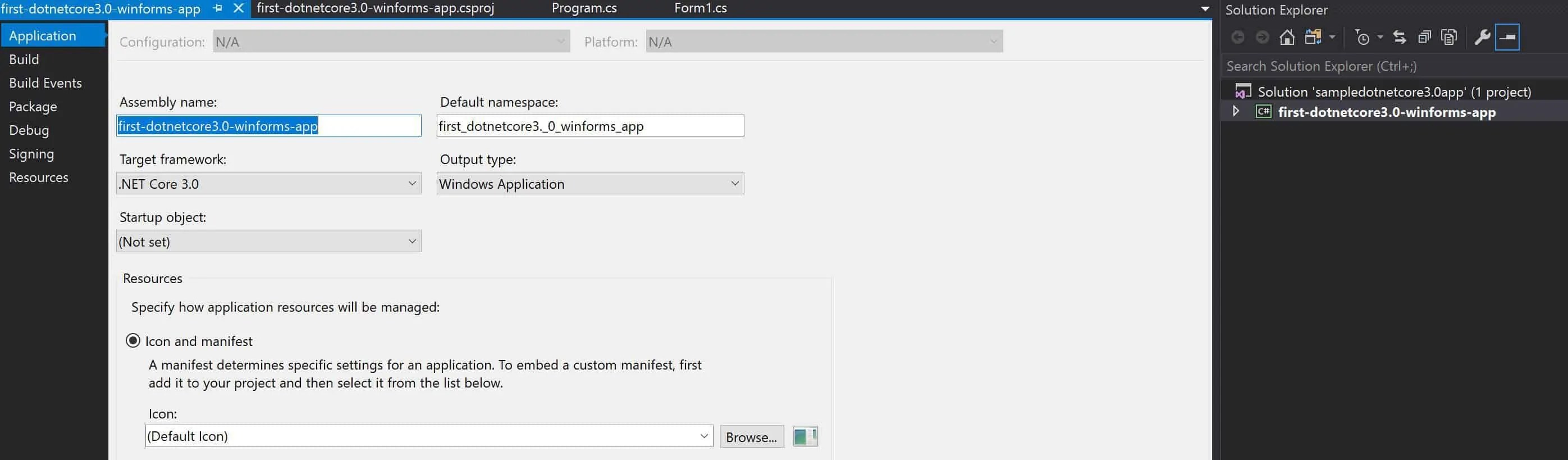Select the Application page in the sidebar
Viewport: 1568px width, 460px height.
(x=53, y=35)
